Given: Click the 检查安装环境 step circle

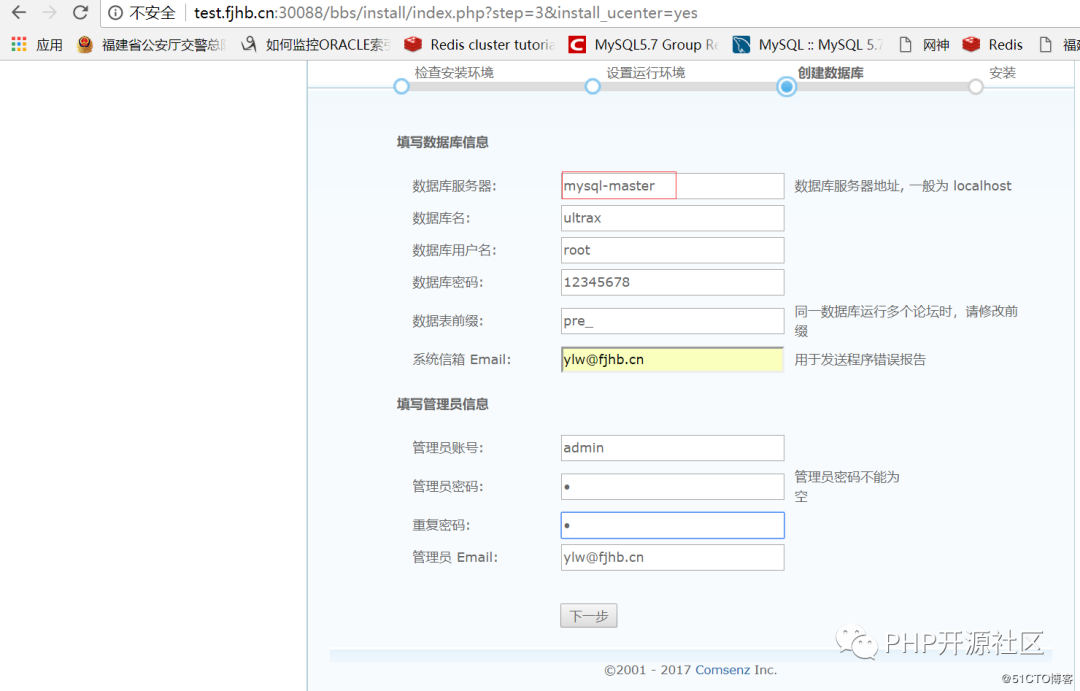Looking at the screenshot, I should pos(402,87).
